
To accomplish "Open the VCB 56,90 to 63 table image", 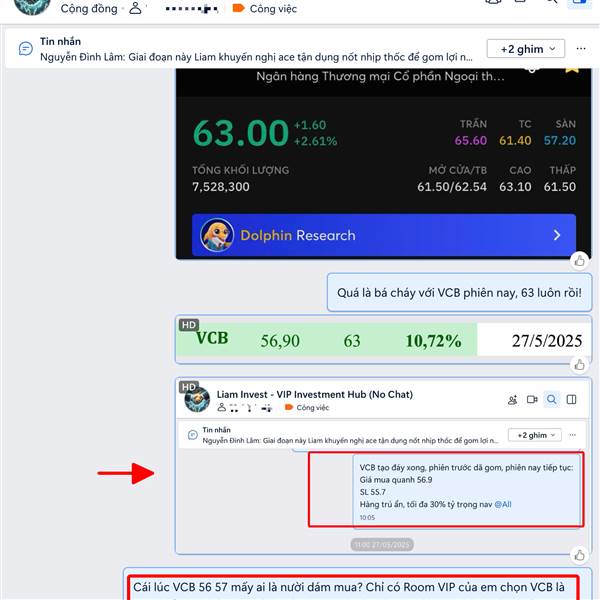I will [383, 340].
